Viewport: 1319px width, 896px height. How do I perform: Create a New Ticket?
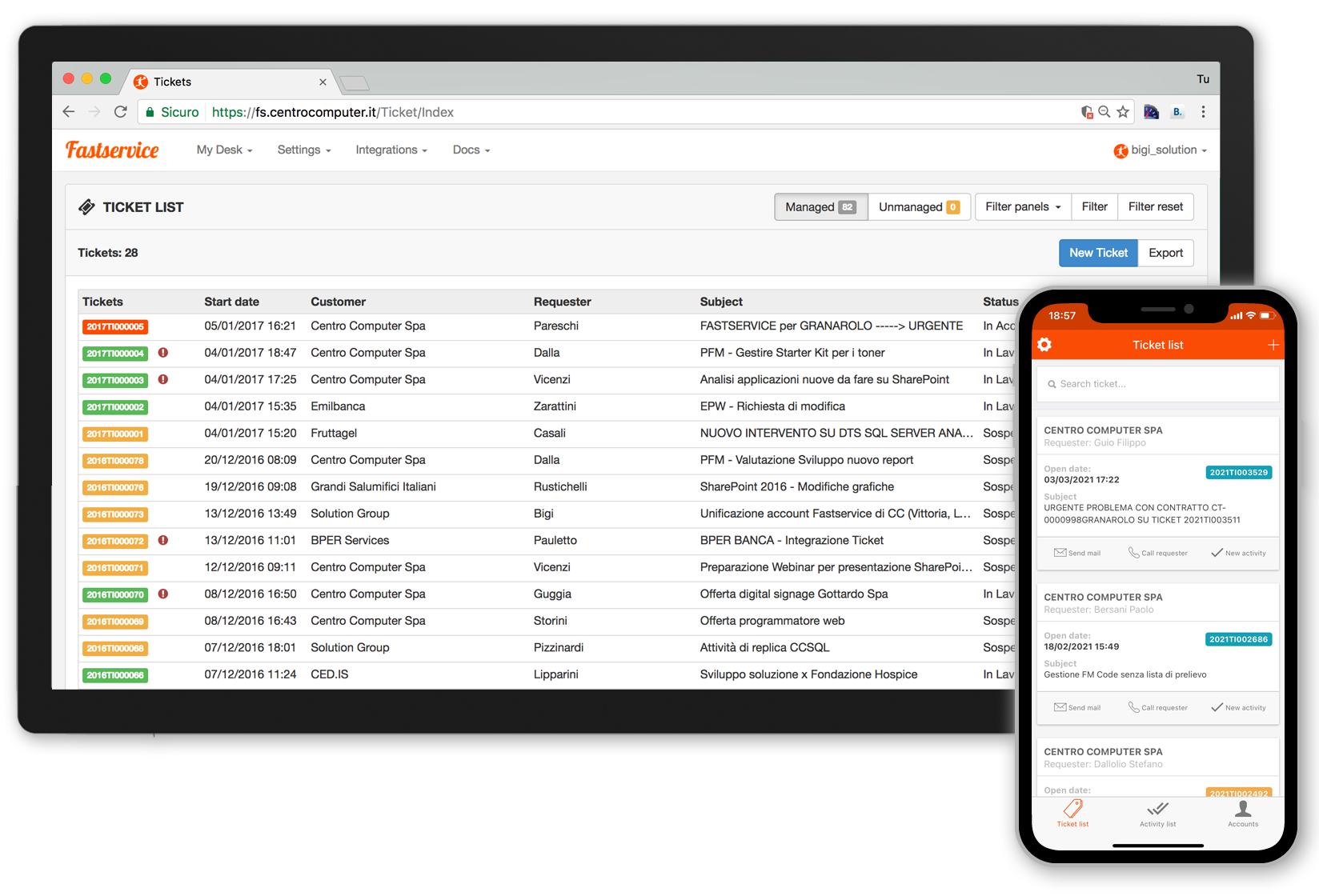coord(1098,253)
